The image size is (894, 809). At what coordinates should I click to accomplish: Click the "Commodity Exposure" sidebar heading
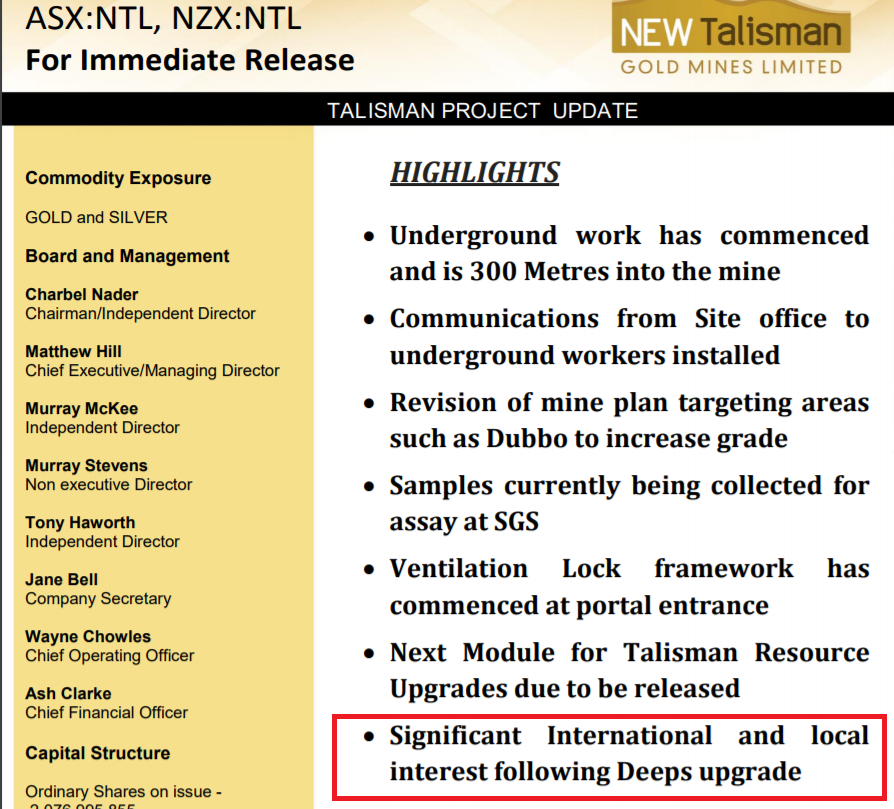pos(118,178)
